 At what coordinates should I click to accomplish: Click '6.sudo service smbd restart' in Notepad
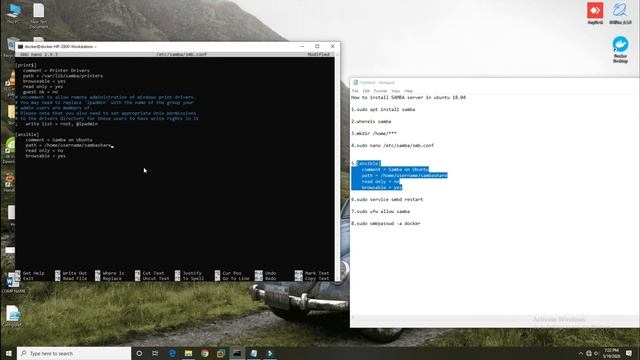point(387,200)
